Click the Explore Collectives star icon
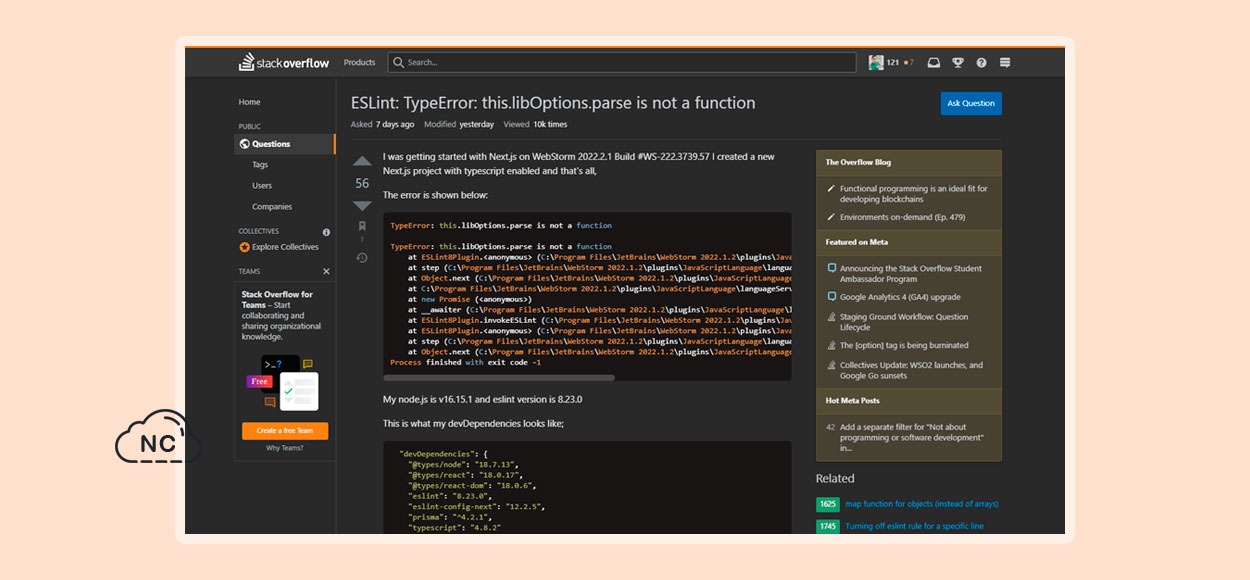Viewport: 1250px width, 580px height. pyautogui.click(x=244, y=247)
